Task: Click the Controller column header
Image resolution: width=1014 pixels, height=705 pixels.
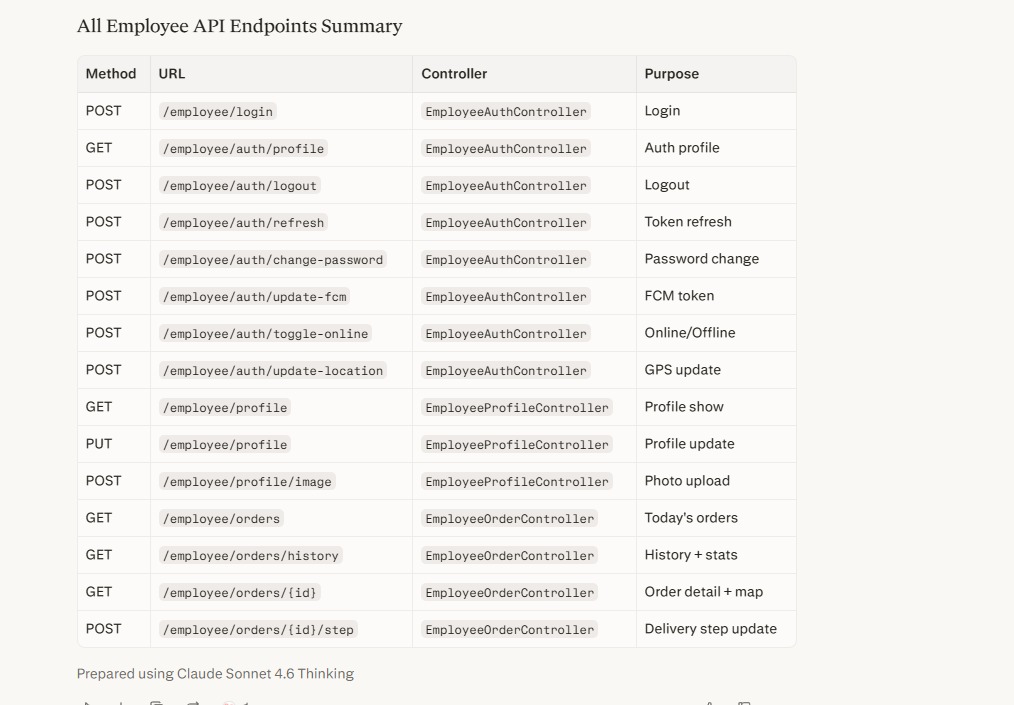Action: (454, 74)
